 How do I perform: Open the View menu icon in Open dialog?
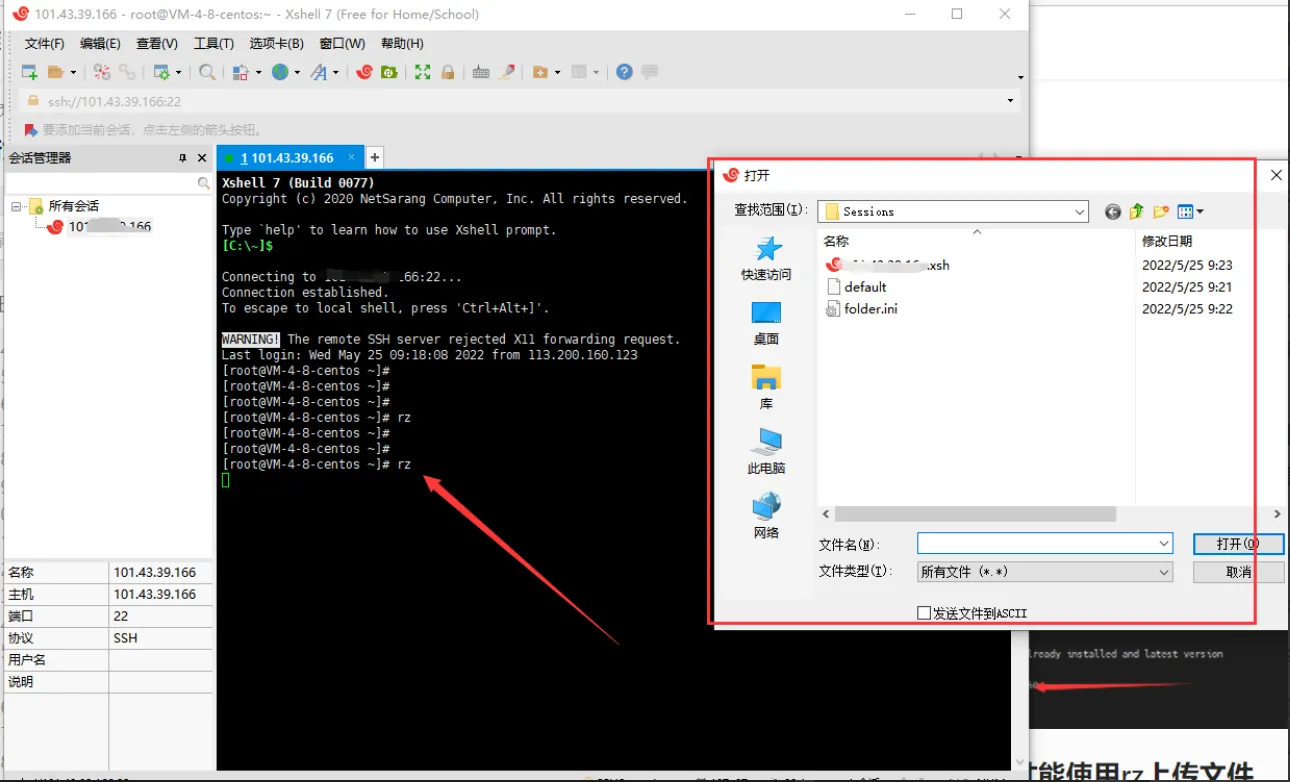click(x=1190, y=211)
